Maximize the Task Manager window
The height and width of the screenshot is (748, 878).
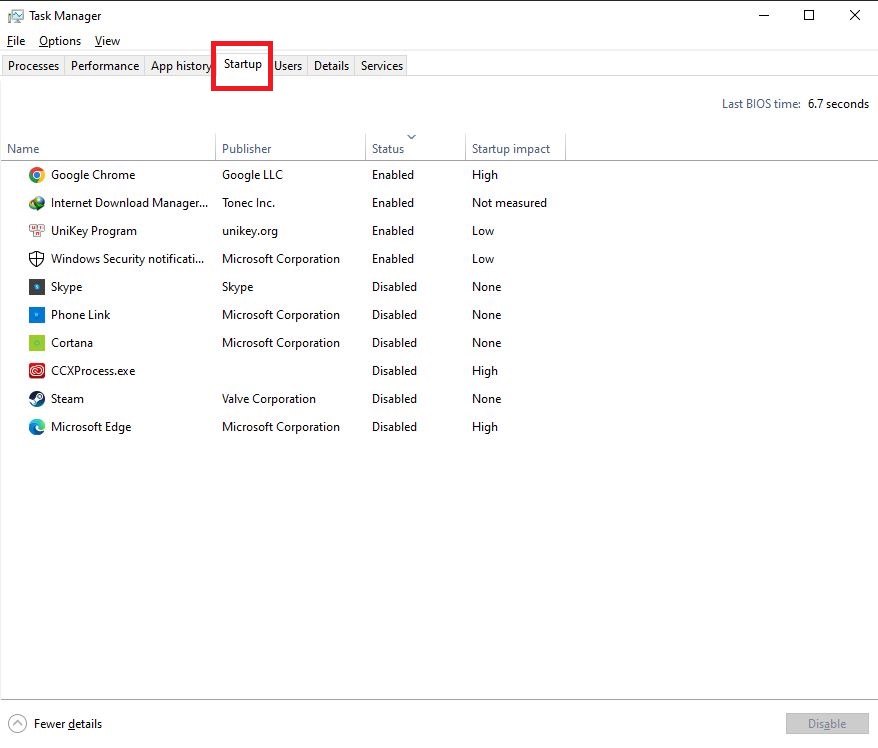(809, 15)
